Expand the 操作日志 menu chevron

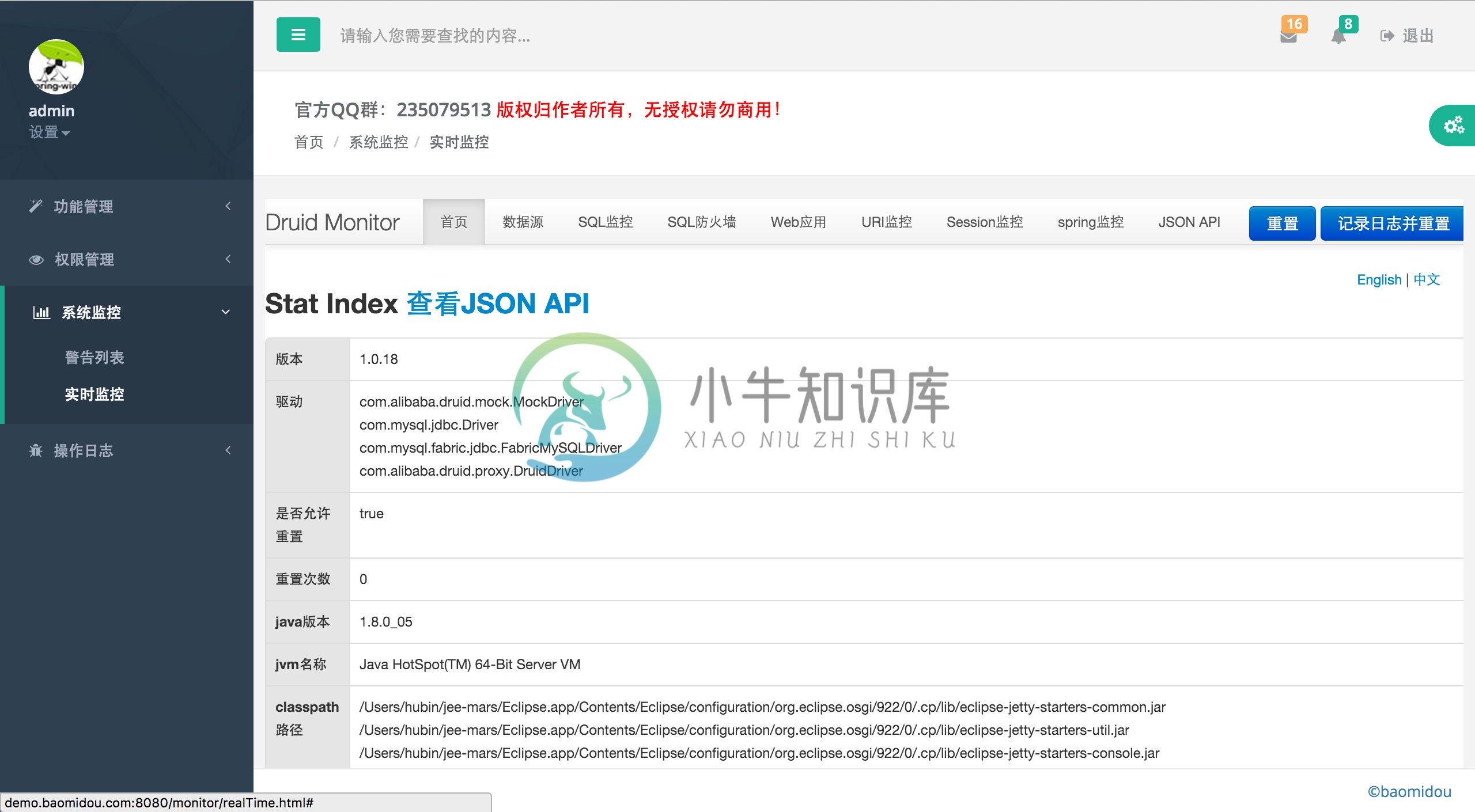click(x=228, y=450)
